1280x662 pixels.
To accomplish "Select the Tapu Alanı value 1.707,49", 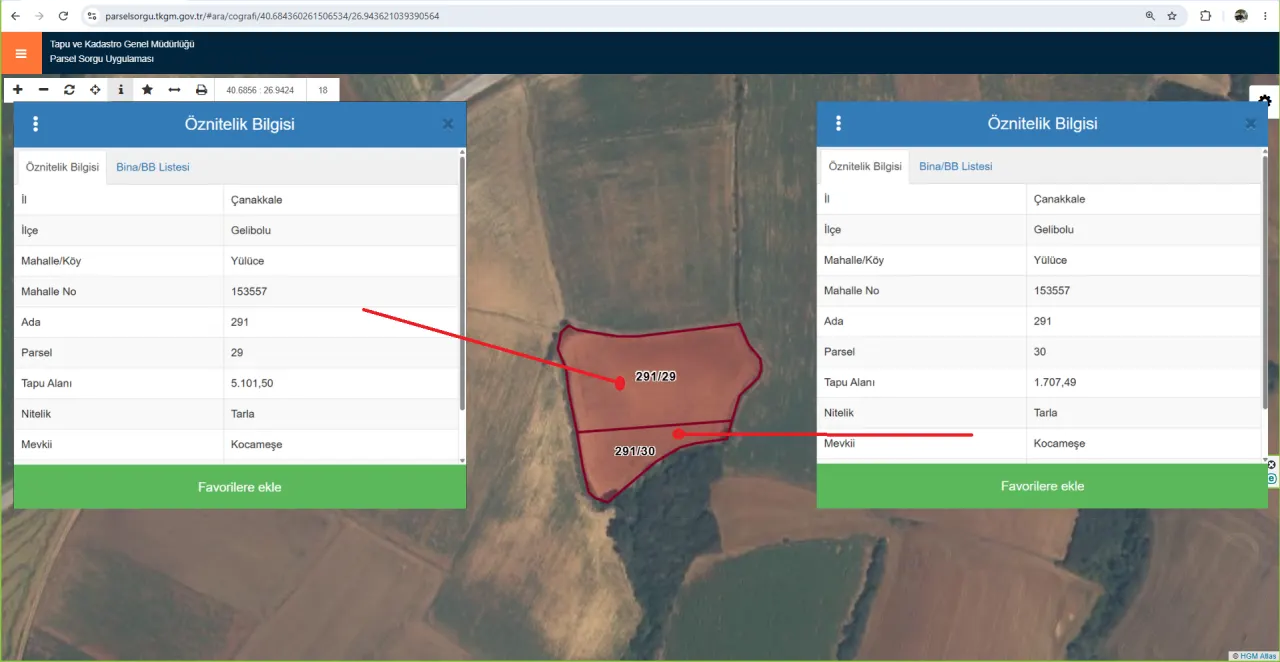I will pyautogui.click(x=1055, y=382).
